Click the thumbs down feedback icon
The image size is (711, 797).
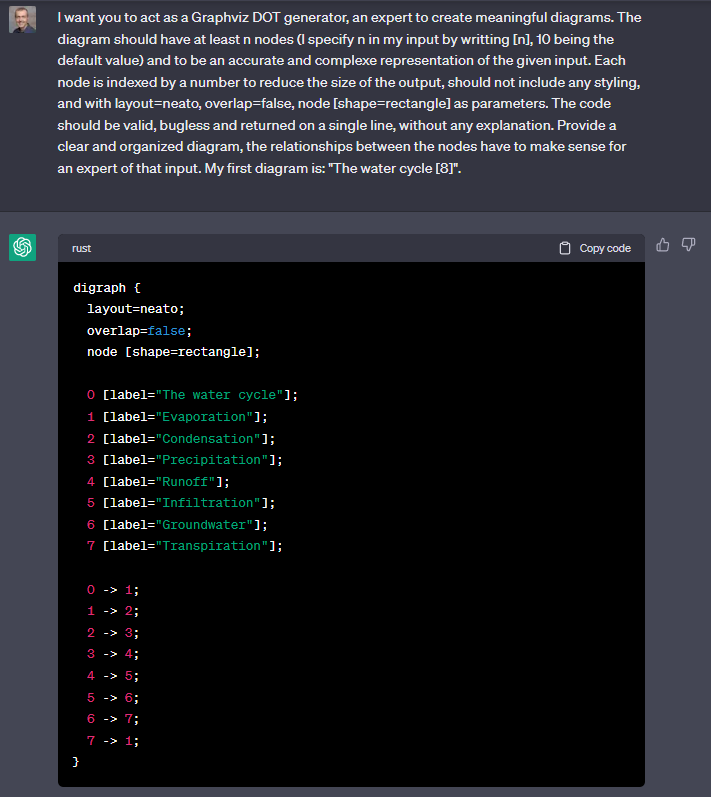click(688, 245)
